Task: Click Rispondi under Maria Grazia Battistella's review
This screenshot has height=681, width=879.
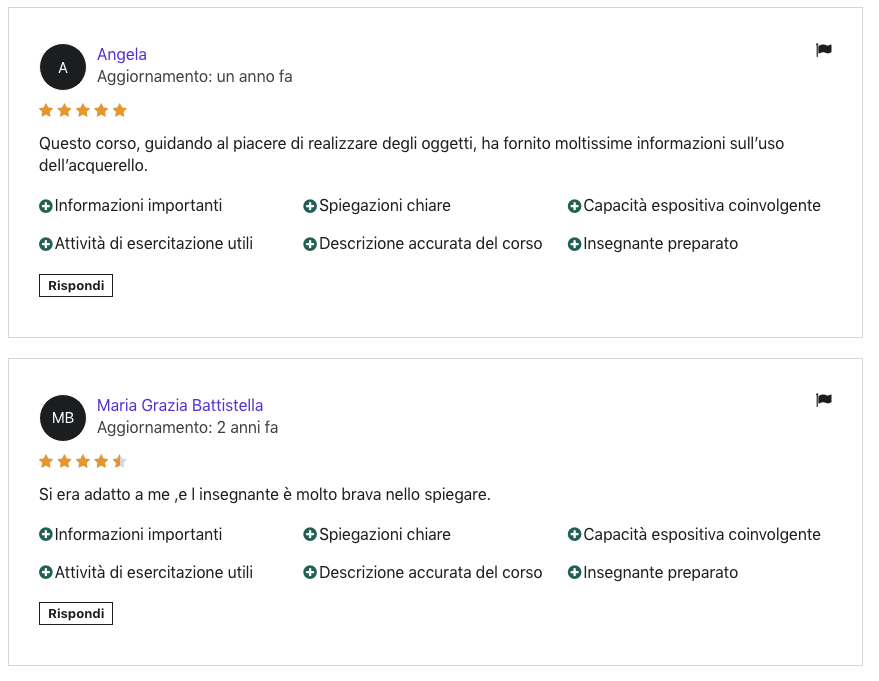Action: click(x=76, y=613)
